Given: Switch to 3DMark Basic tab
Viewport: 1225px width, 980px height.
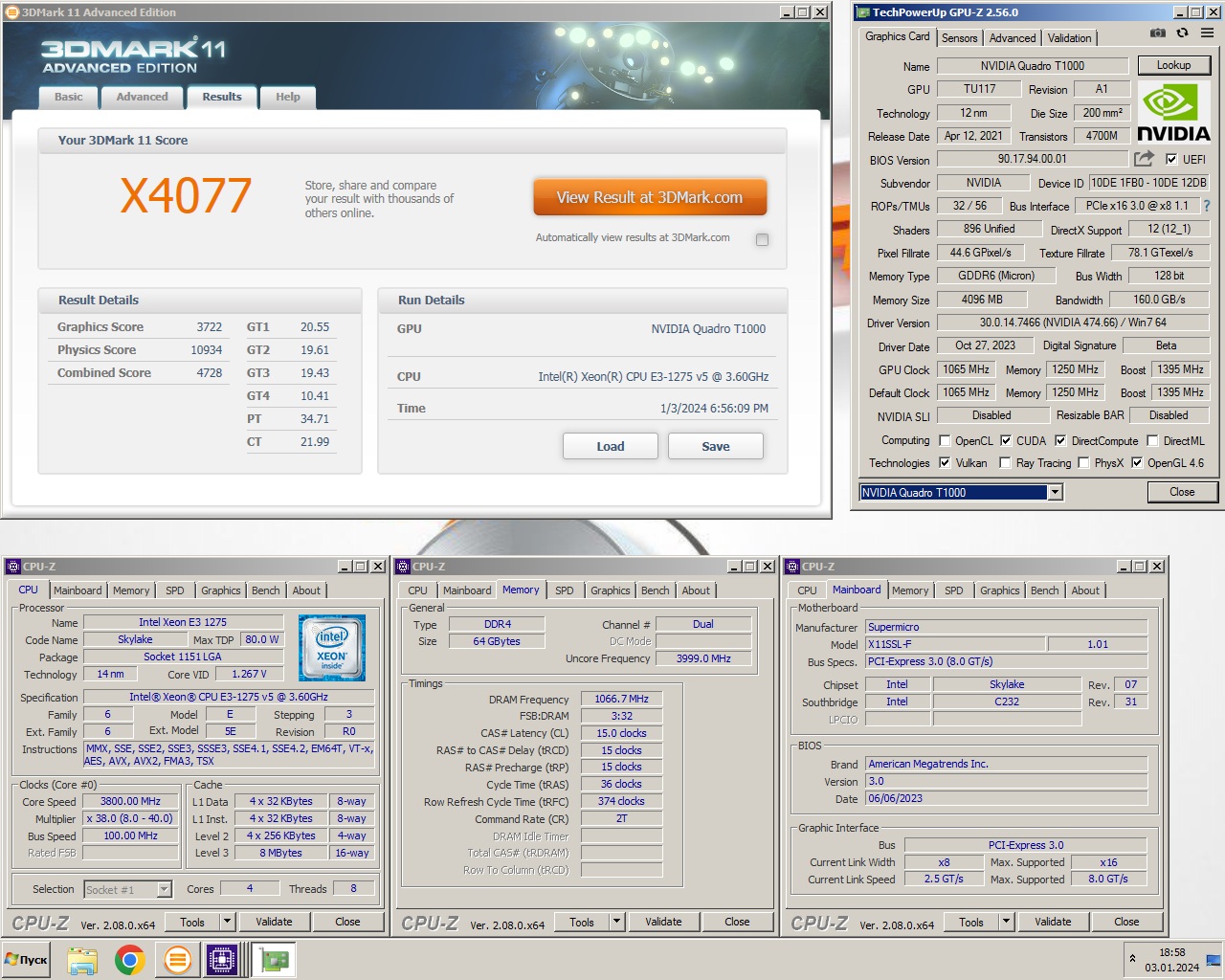Looking at the screenshot, I should (68, 97).
